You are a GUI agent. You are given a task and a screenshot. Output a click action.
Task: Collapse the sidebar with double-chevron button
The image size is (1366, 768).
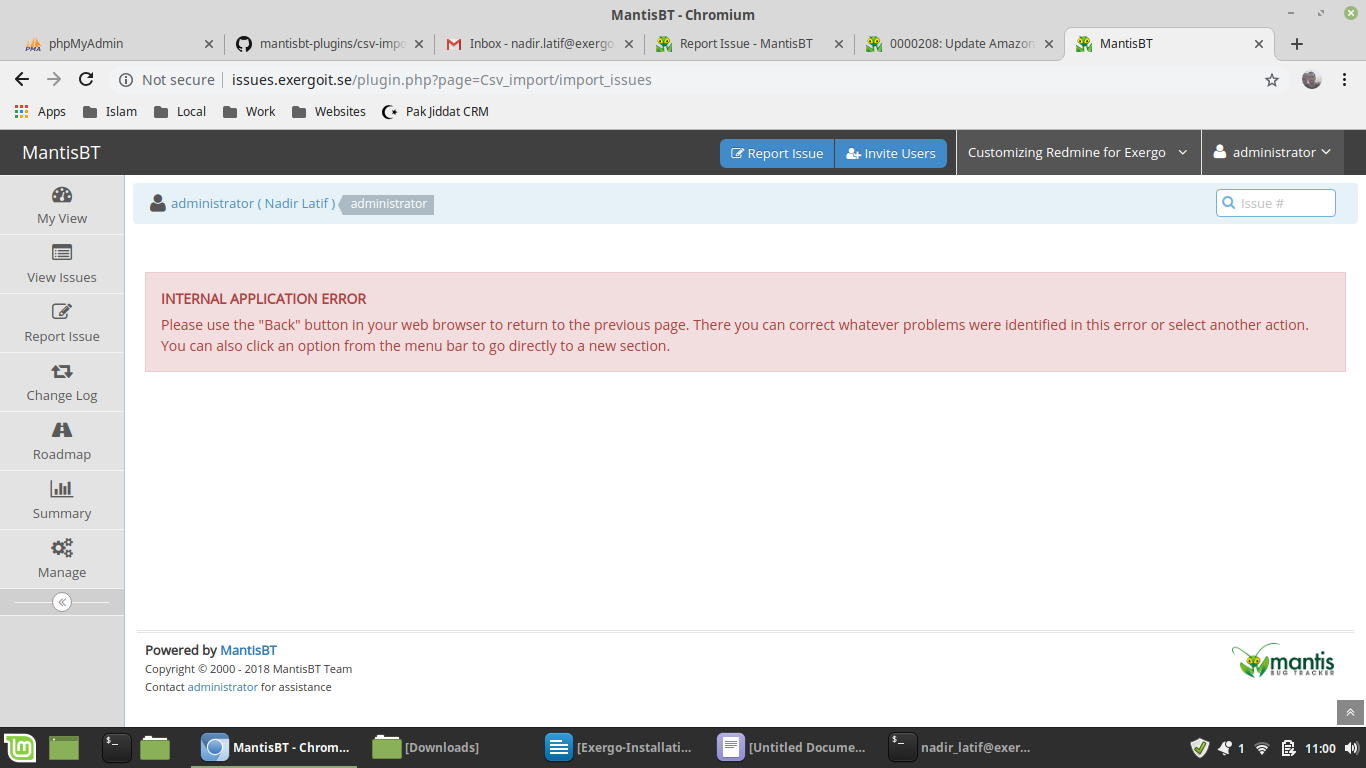coord(62,602)
